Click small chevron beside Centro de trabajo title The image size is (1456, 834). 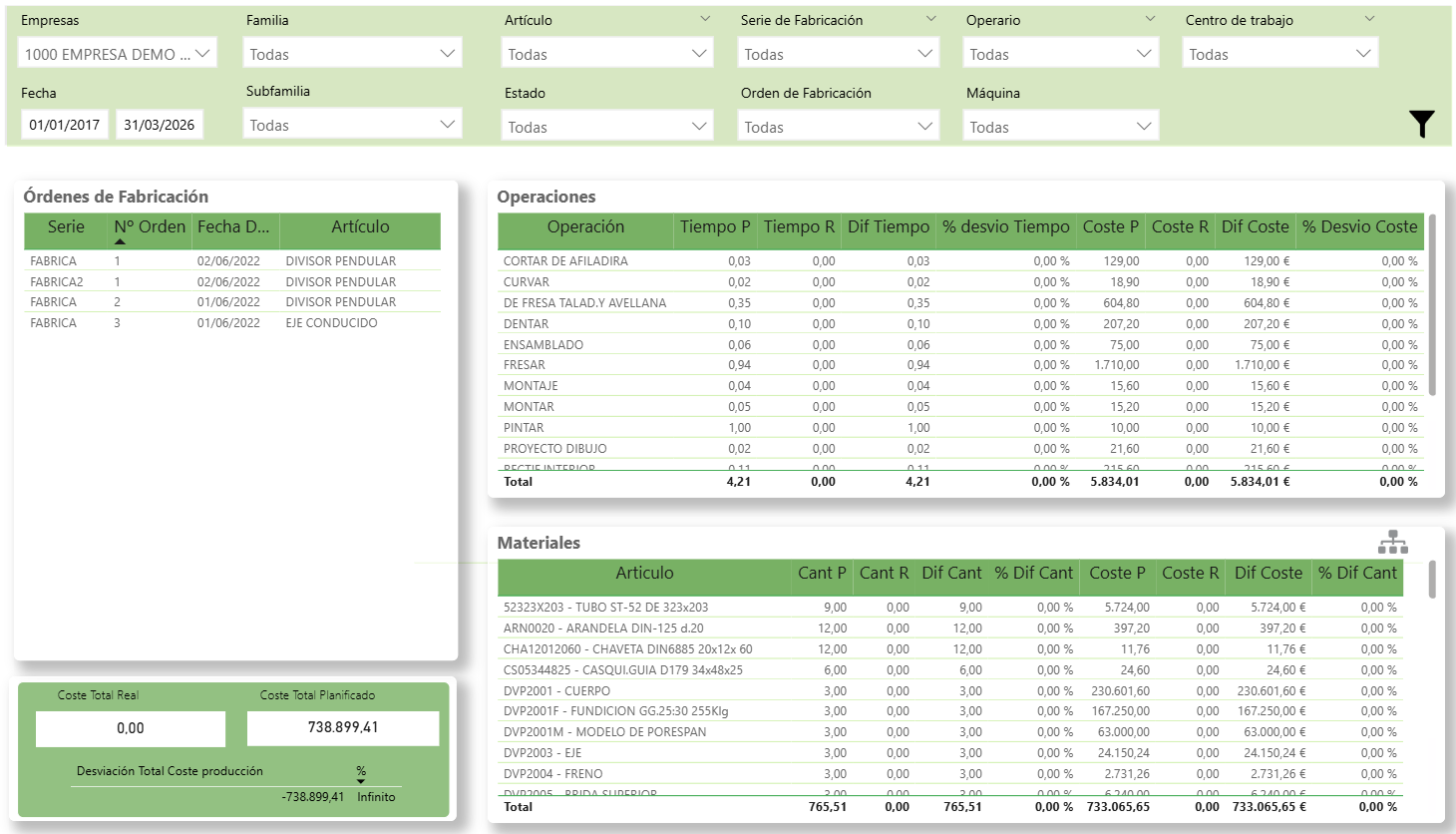point(1369,19)
